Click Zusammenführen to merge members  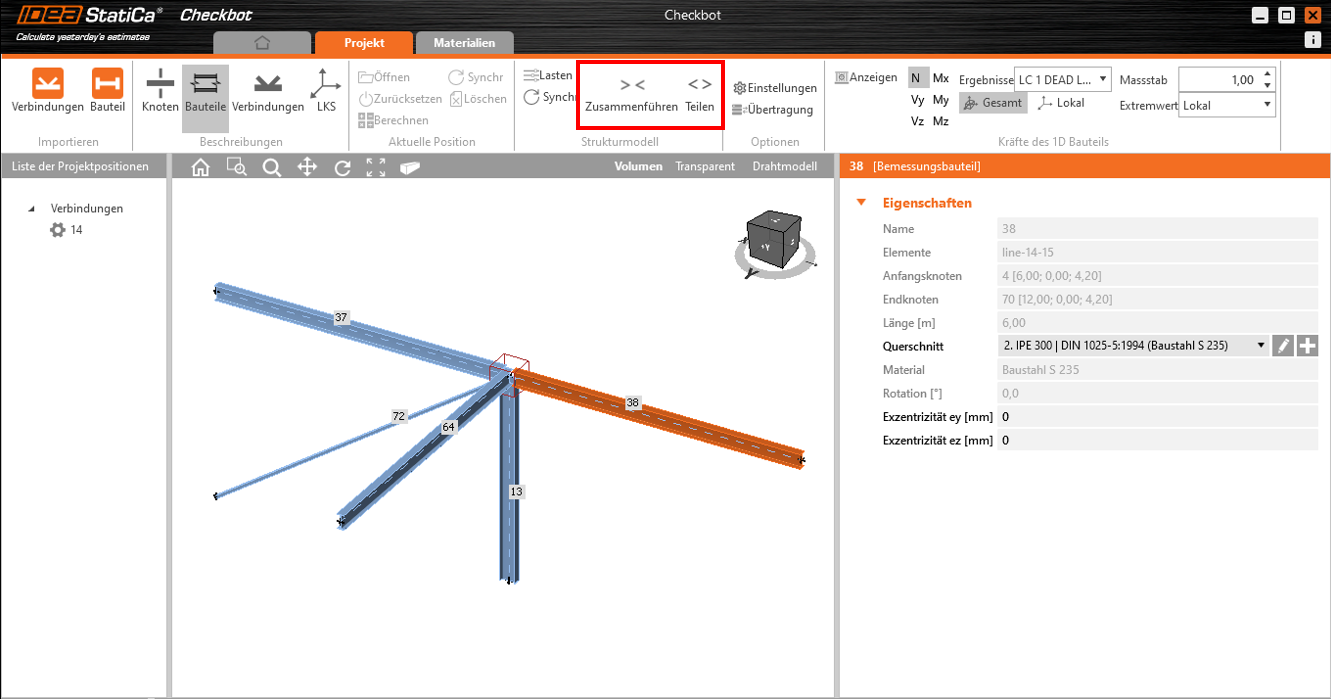coord(632,96)
